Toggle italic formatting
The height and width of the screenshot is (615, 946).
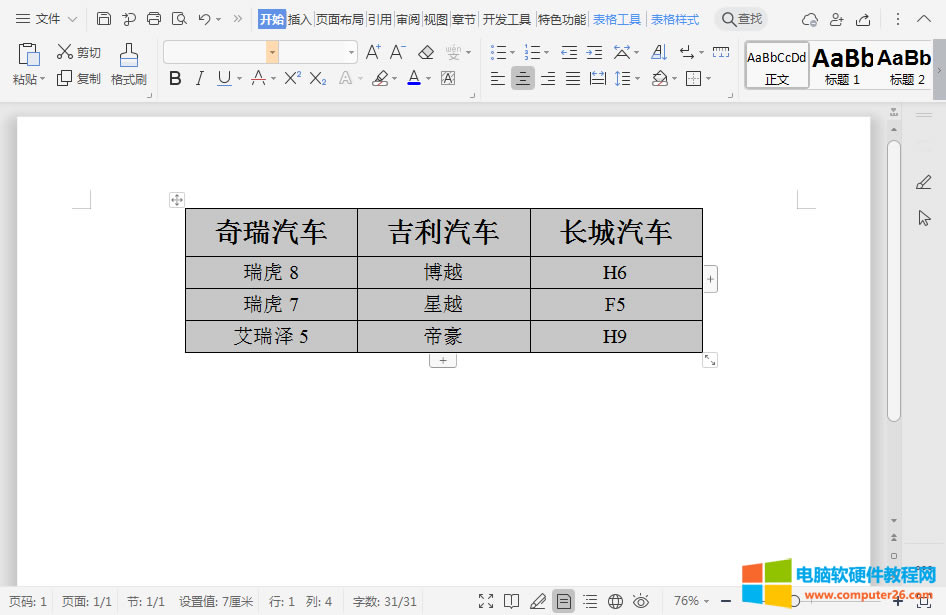(x=199, y=77)
